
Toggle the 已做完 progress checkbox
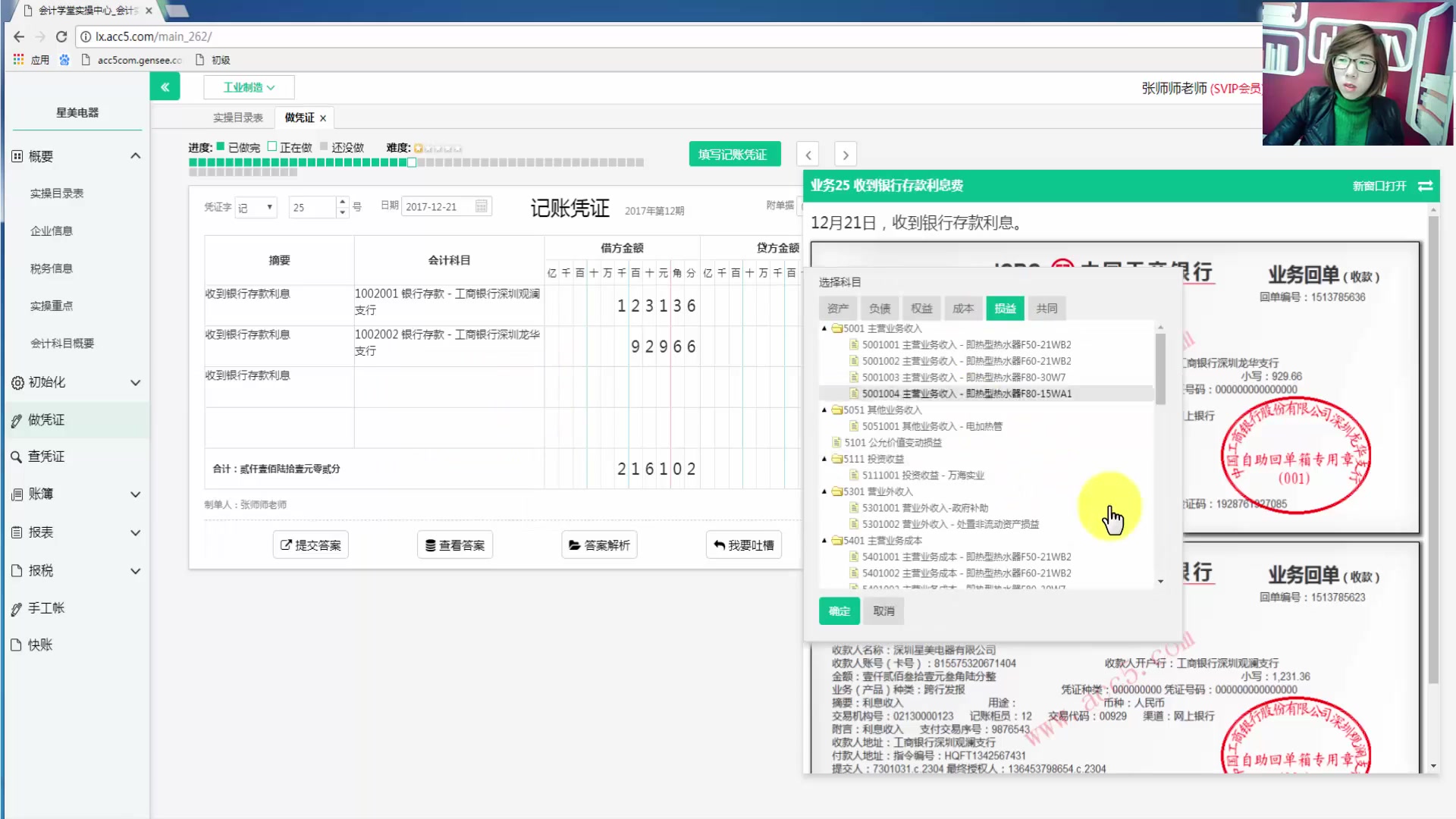click(220, 147)
